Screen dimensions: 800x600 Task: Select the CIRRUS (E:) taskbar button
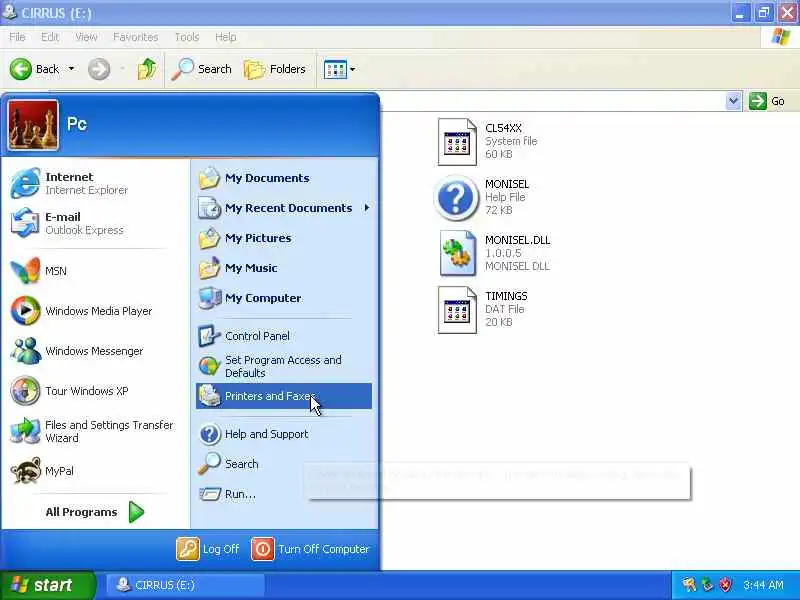coord(185,585)
